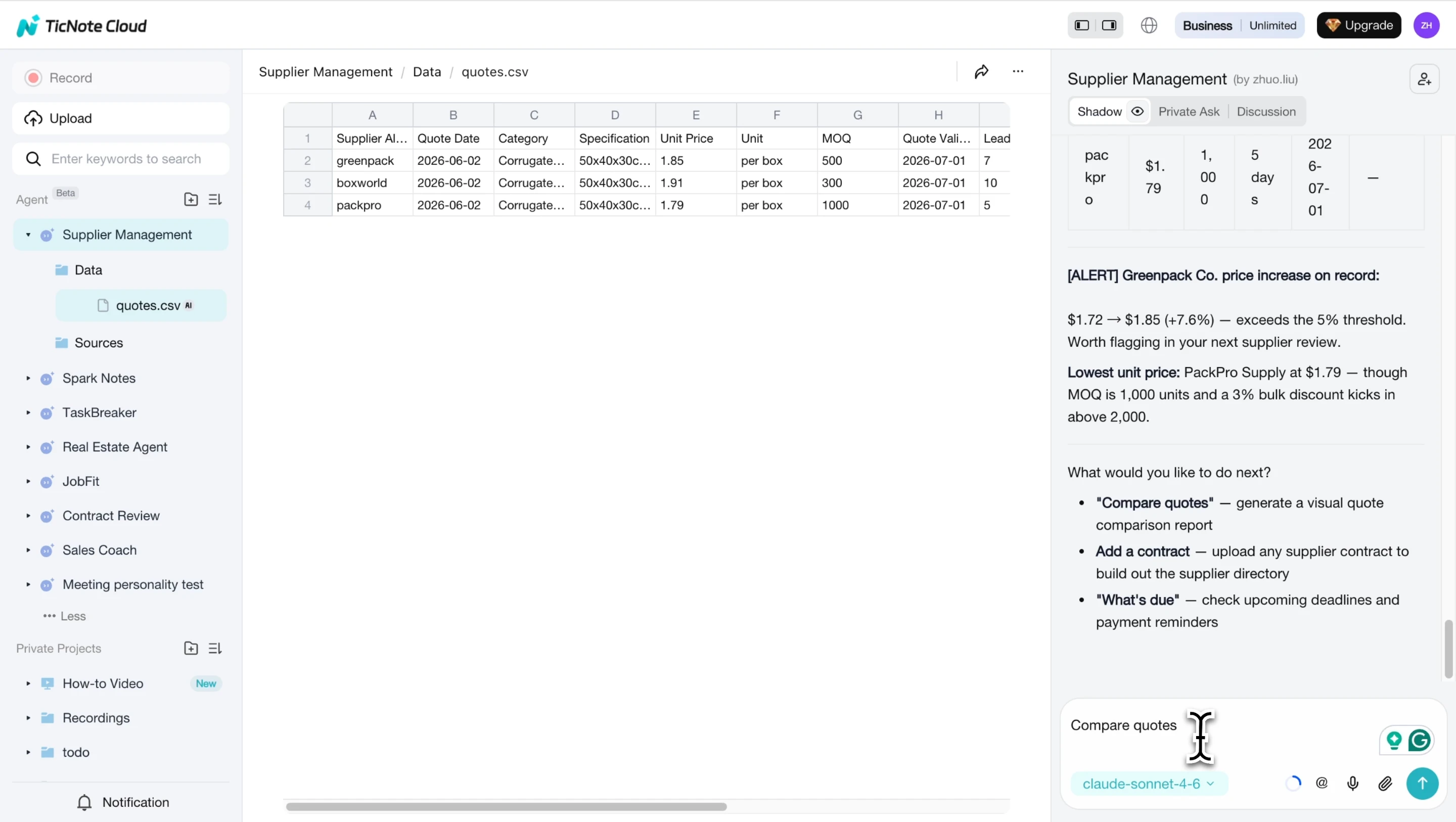This screenshot has width=1456, height=822.
Task: Switch to the Private Ask tab
Action: [1189, 111]
